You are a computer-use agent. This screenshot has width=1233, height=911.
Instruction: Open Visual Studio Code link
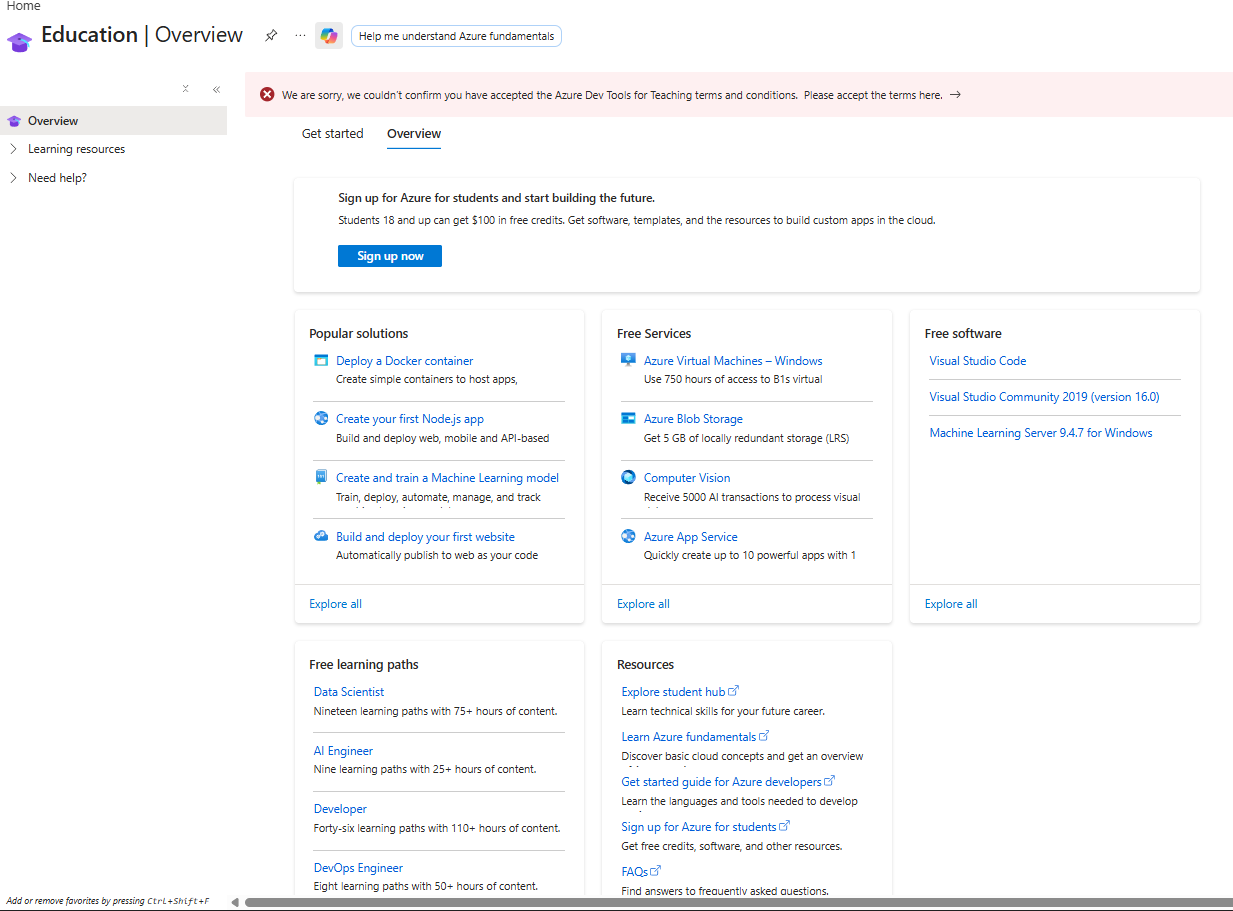(x=978, y=361)
